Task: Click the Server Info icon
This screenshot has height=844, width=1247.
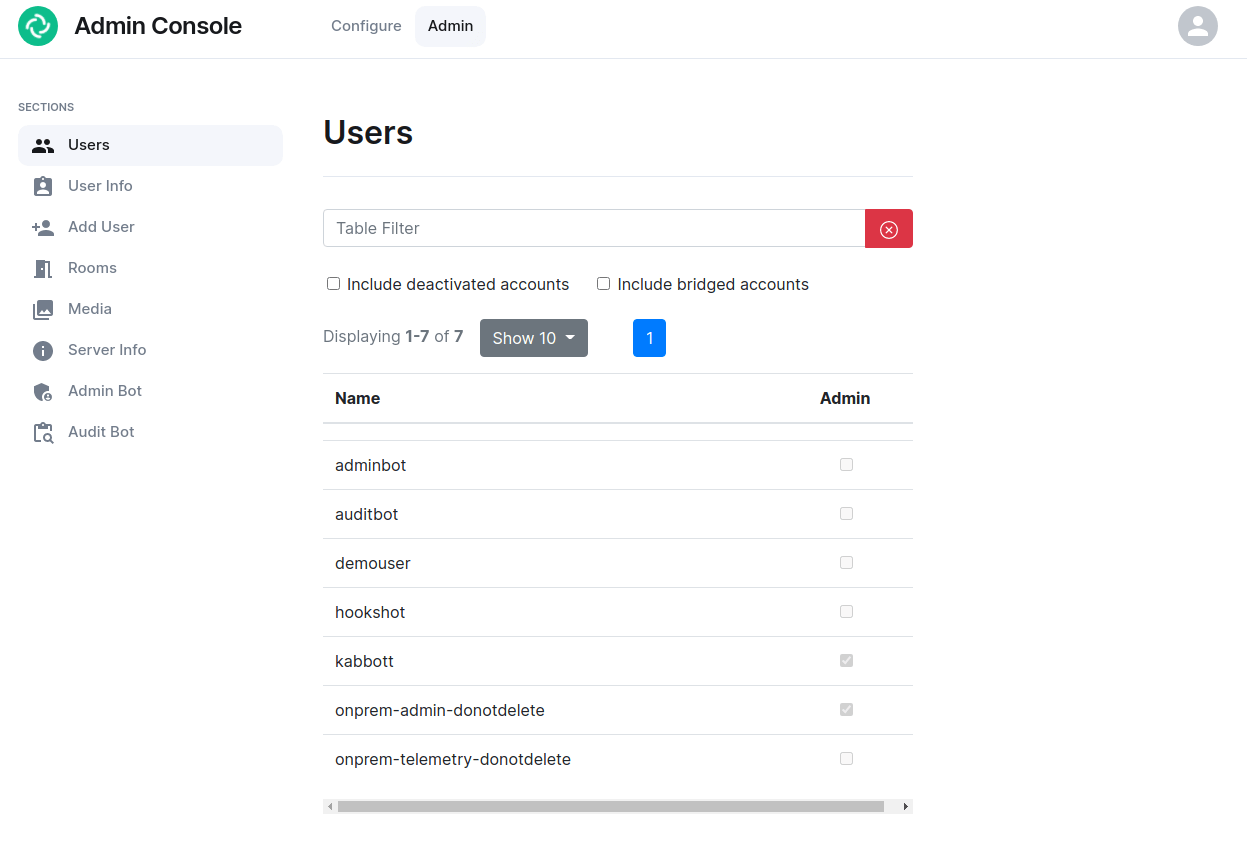Action: tap(42, 351)
